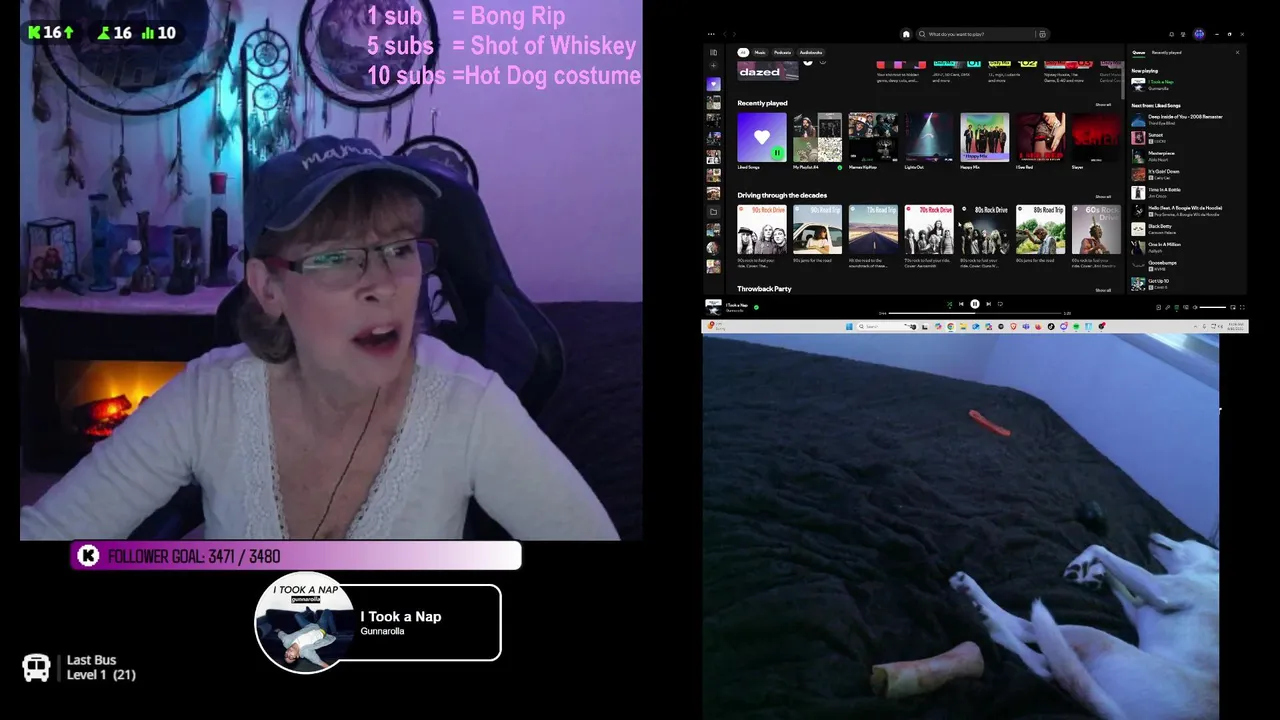
Task: Mute Spotify volume speaker icon
Action: 1195,307
